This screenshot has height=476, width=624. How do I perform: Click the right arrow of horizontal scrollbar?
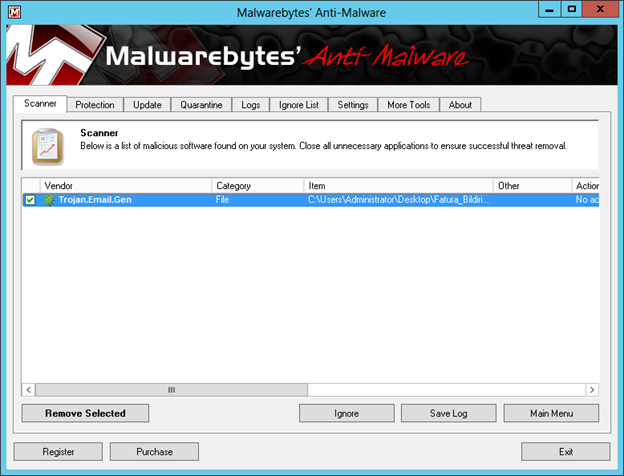592,390
